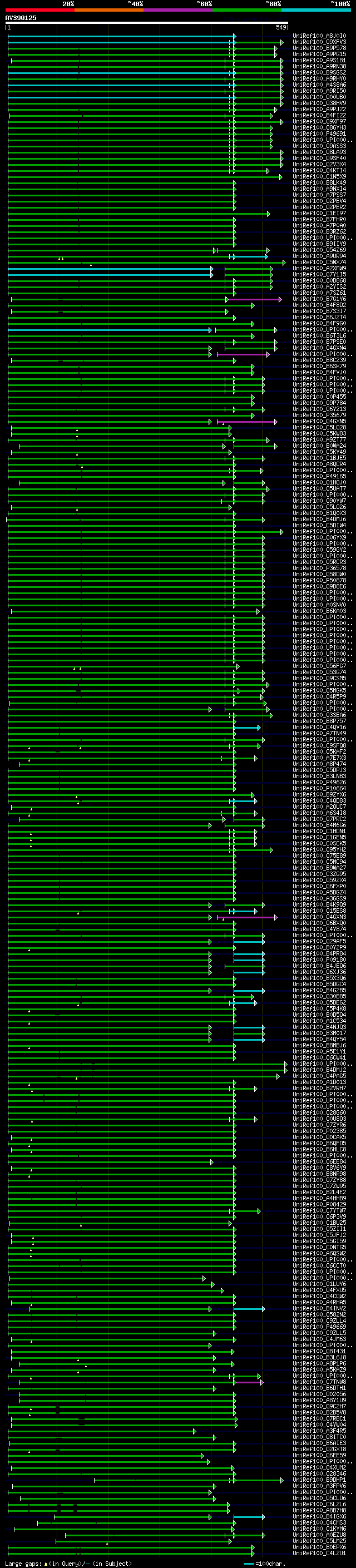Select the AV390125 query title
The image size is (356, 1568).
point(21,18)
